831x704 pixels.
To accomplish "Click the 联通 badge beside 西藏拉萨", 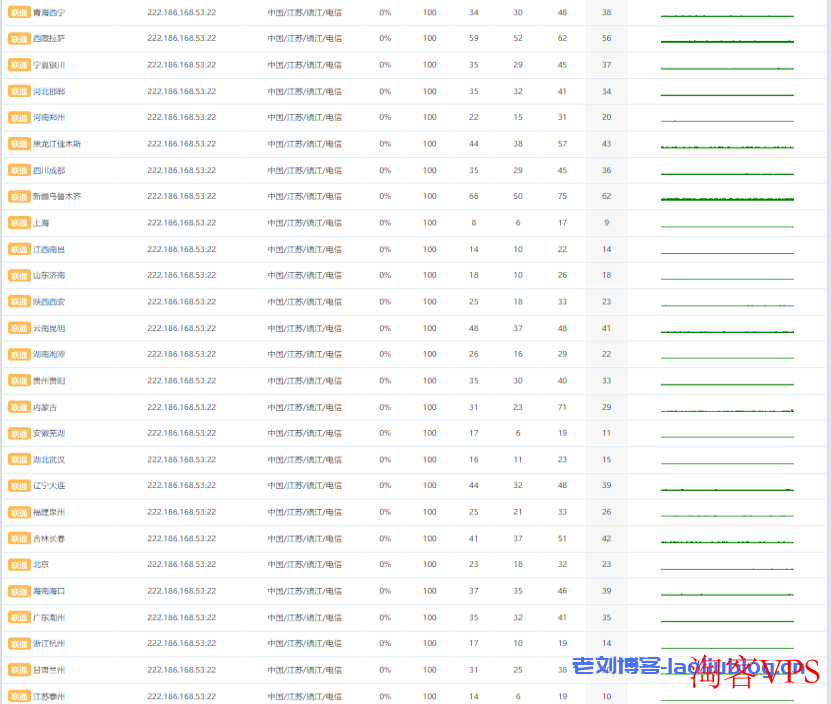I will click(x=19, y=39).
